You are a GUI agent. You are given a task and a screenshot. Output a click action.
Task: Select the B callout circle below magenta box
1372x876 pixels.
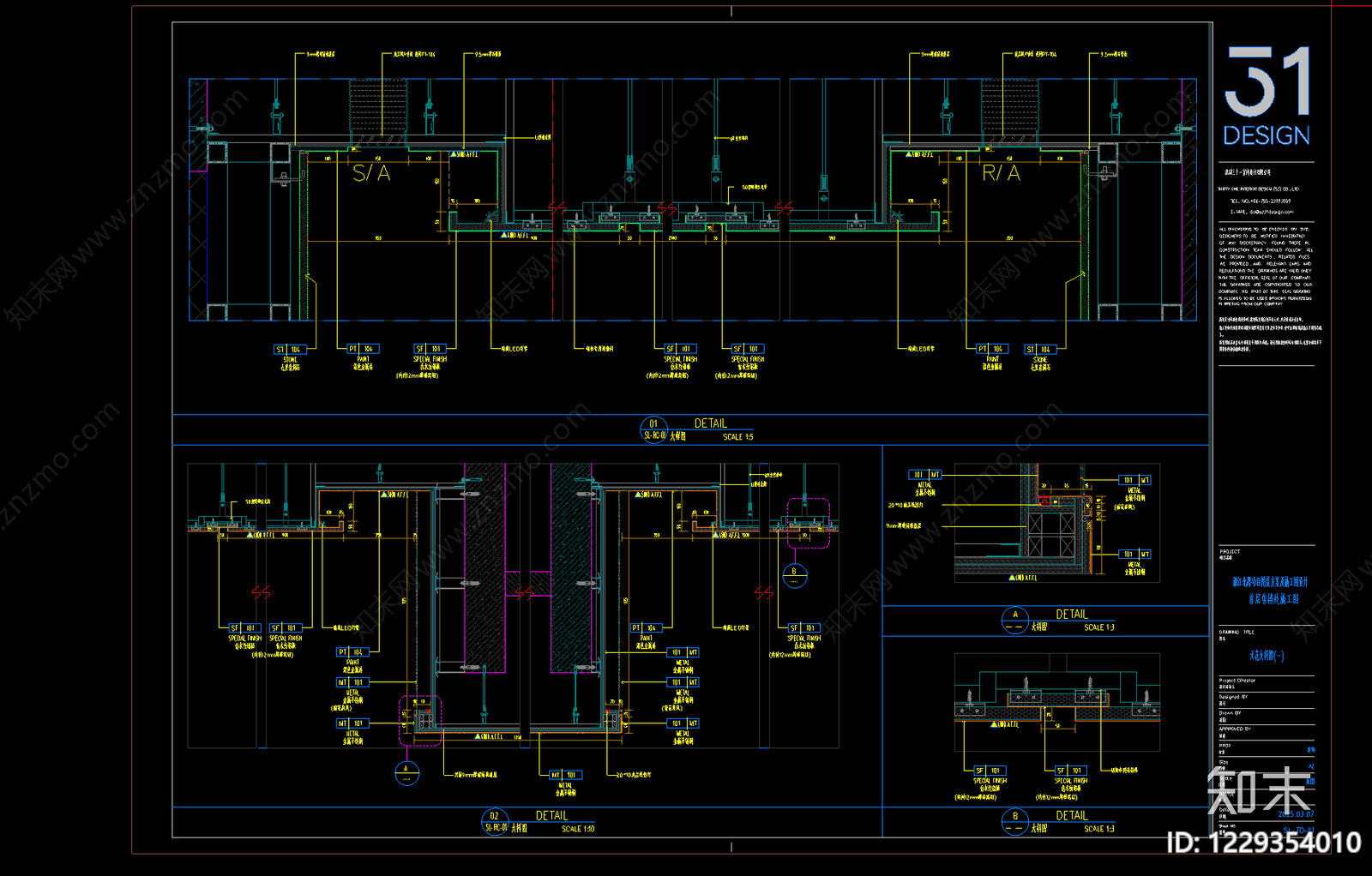[794, 576]
